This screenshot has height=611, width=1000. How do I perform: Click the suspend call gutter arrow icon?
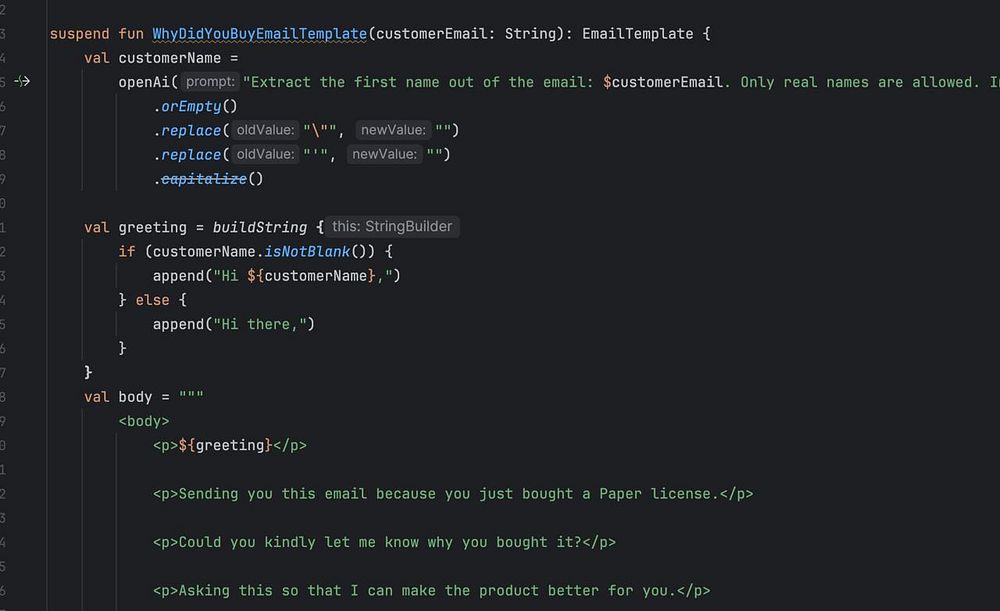(x=22, y=82)
